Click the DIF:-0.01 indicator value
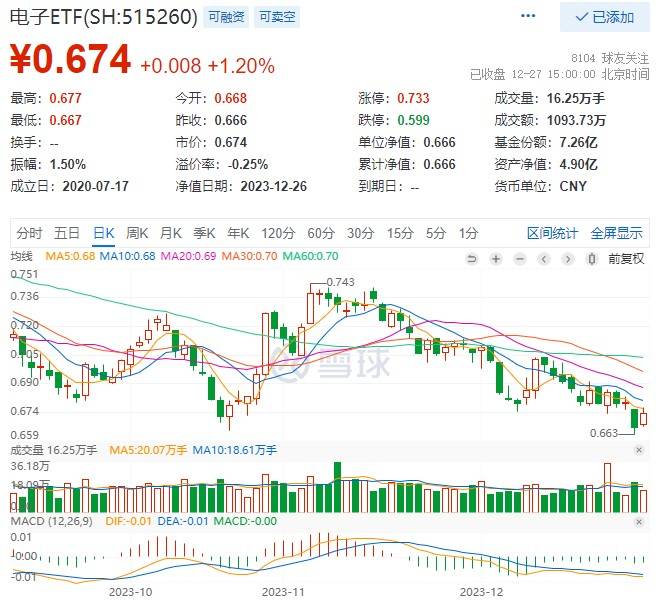 (x=128, y=521)
